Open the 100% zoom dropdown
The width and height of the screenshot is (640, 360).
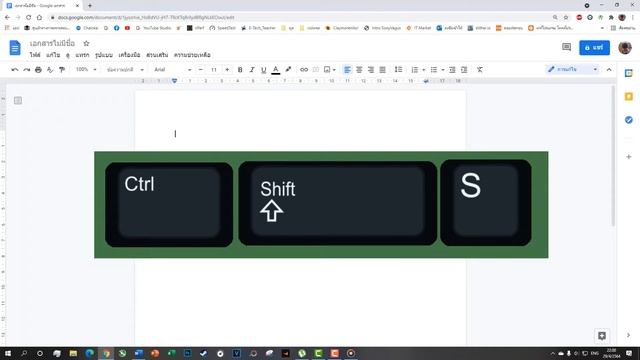pos(86,70)
